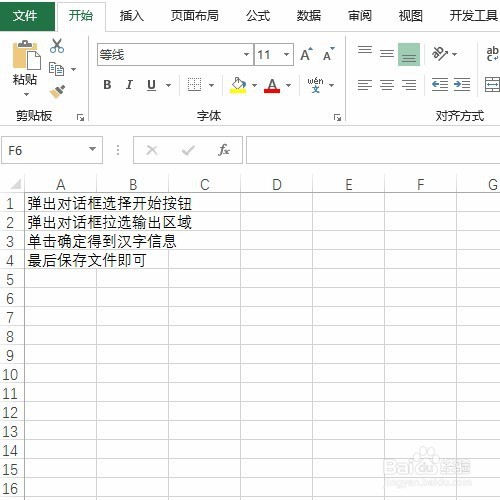Click cell with 弹出对话框拉选输出区域

pyautogui.click(x=61, y=222)
